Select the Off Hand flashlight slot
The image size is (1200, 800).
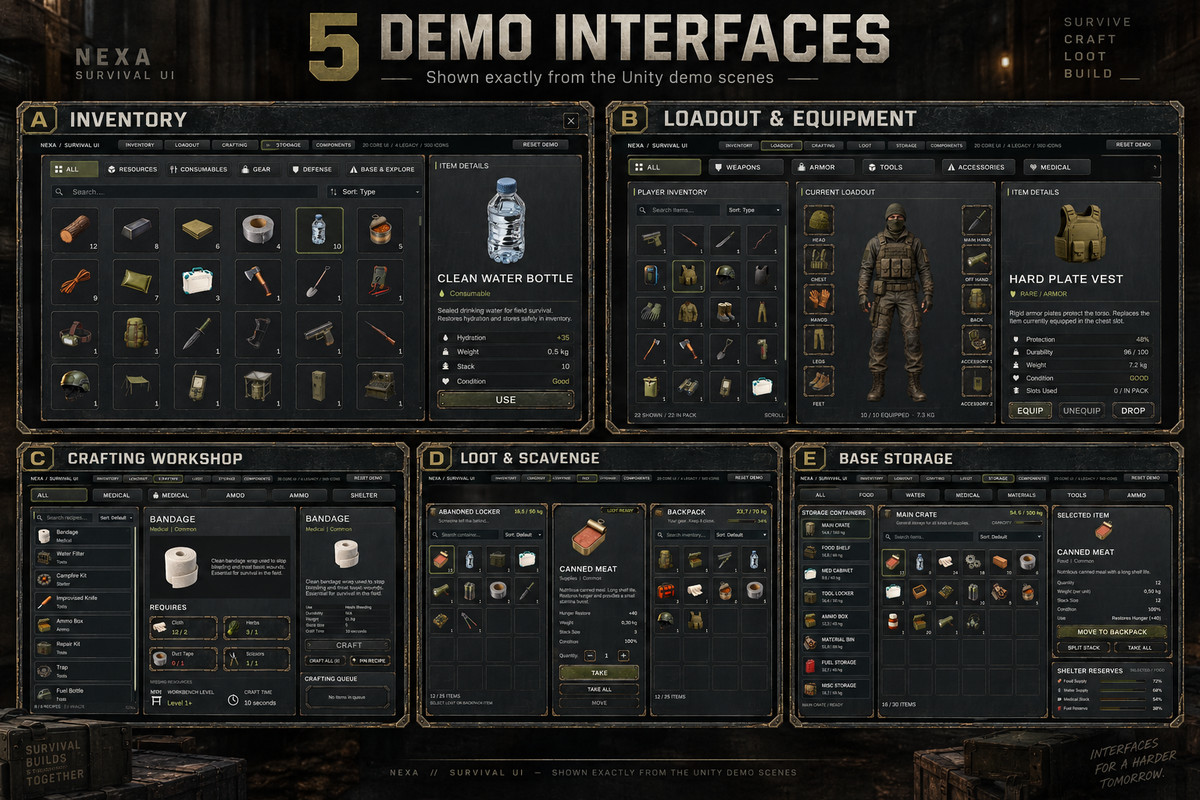click(977, 260)
